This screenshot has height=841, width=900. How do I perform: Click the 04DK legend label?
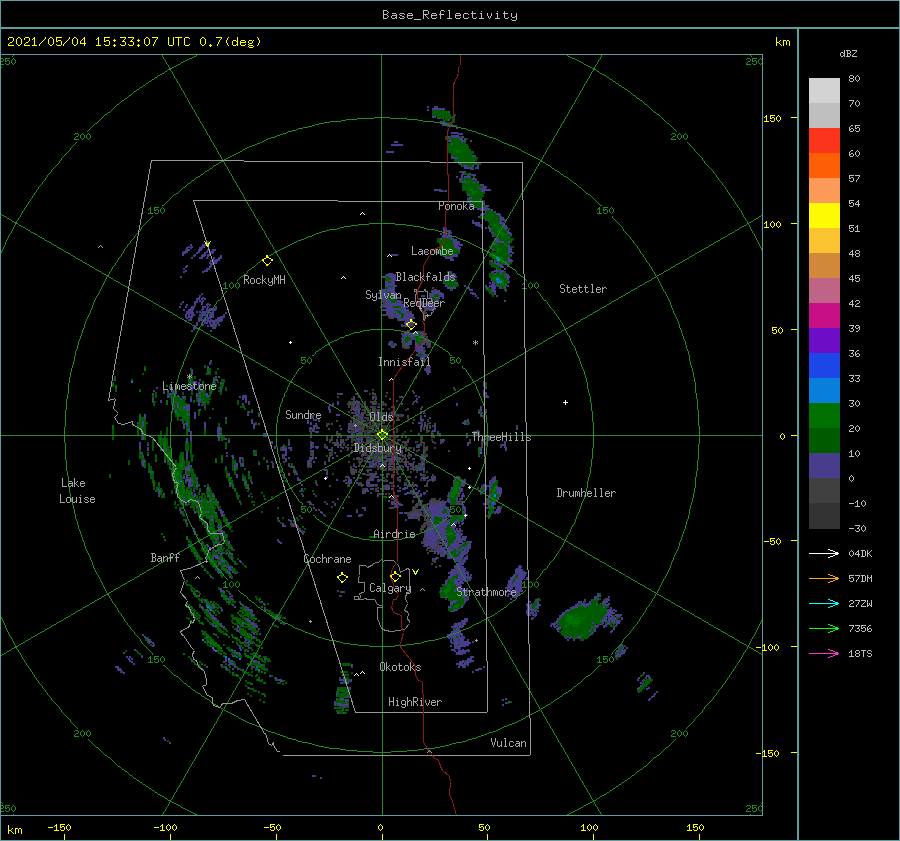point(860,554)
